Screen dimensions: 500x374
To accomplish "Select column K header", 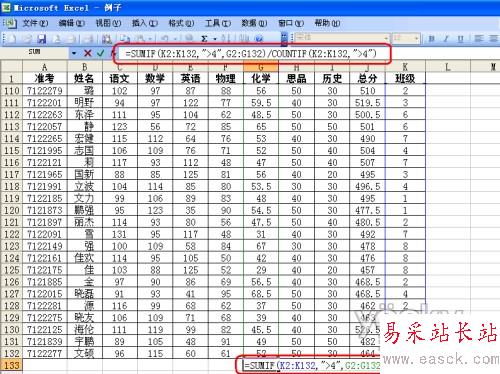I will click(x=405, y=67).
